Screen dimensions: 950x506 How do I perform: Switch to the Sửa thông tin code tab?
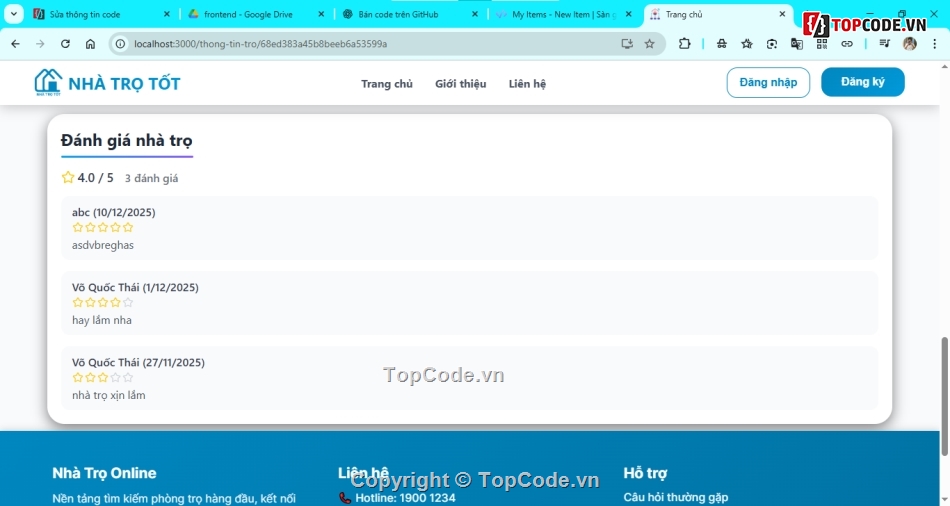click(101, 14)
